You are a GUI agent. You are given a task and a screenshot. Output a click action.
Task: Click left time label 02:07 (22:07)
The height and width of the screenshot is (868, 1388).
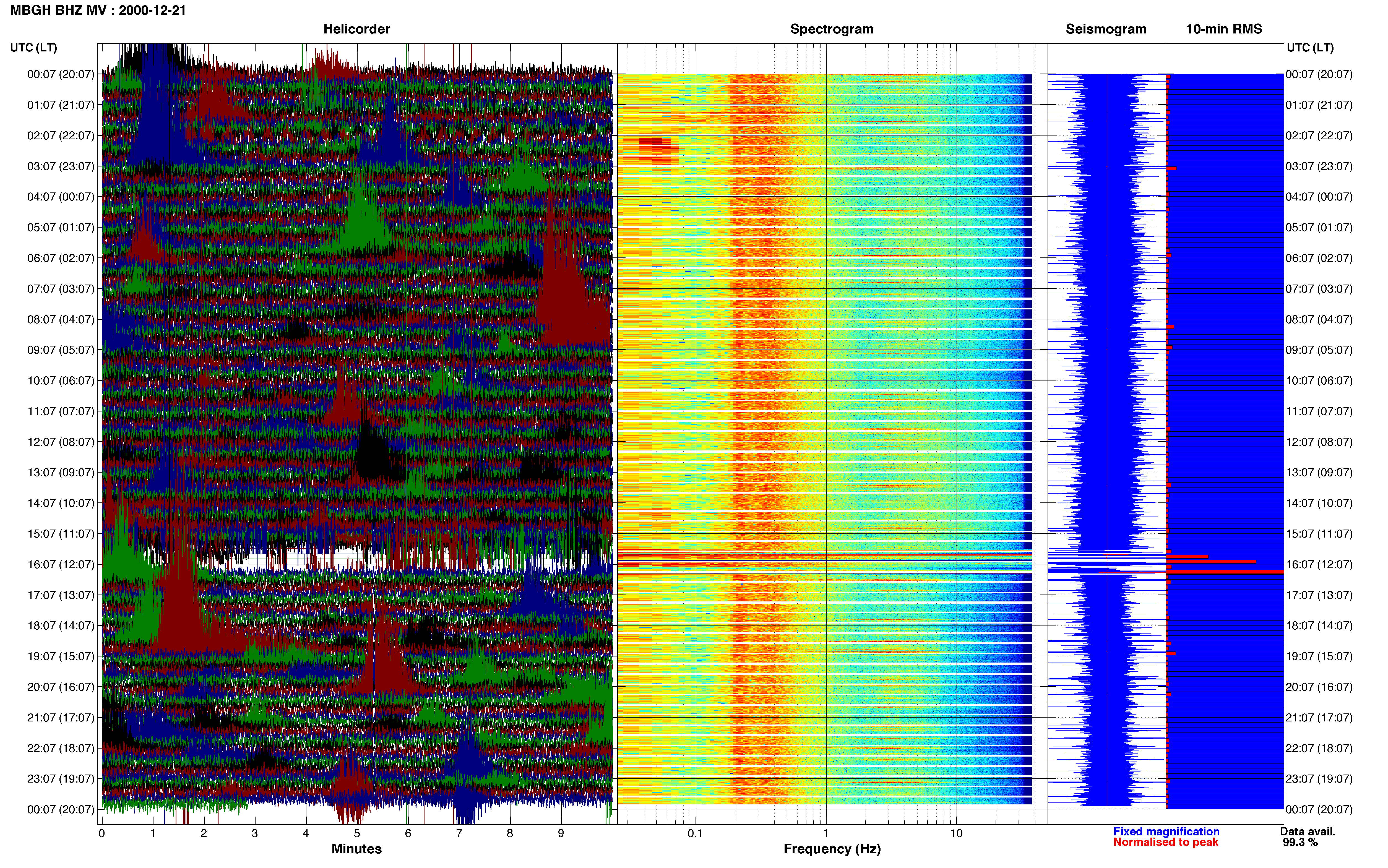click(61, 135)
